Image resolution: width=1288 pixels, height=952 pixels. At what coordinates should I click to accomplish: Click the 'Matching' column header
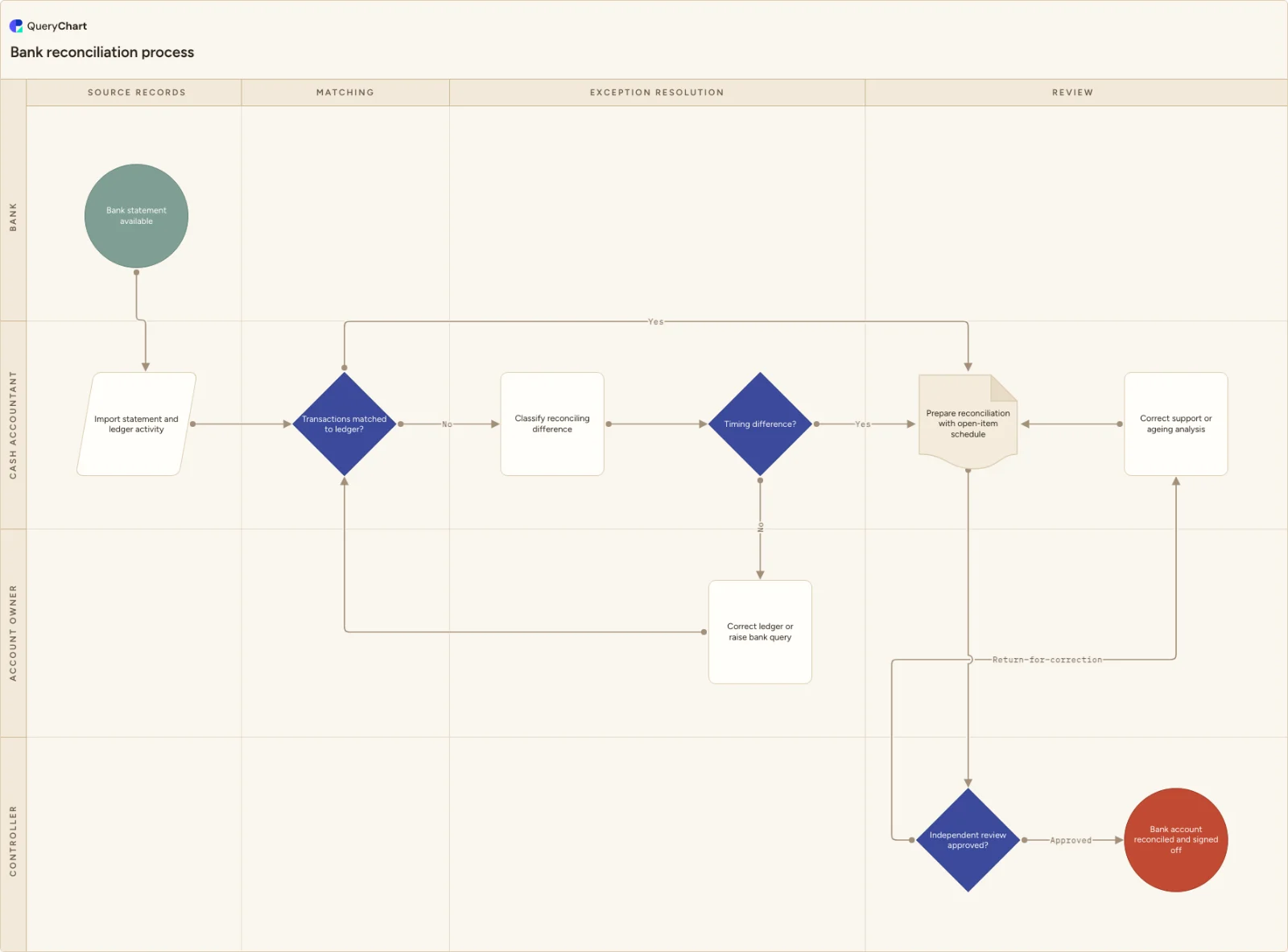(x=345, y=93)
